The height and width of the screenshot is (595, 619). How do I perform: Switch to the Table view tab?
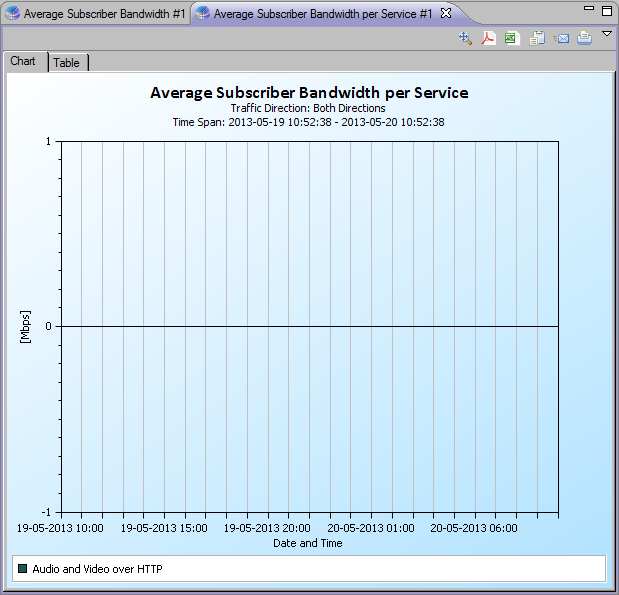click(x=66, y=63)
